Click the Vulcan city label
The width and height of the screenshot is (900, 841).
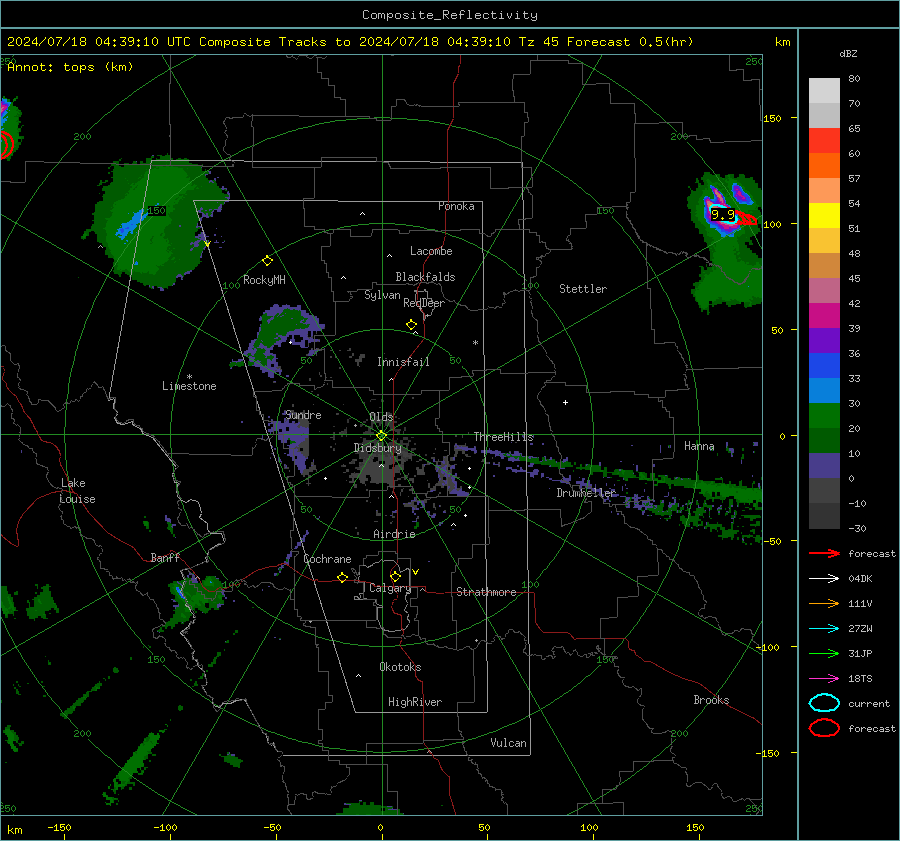pos(508,743)
